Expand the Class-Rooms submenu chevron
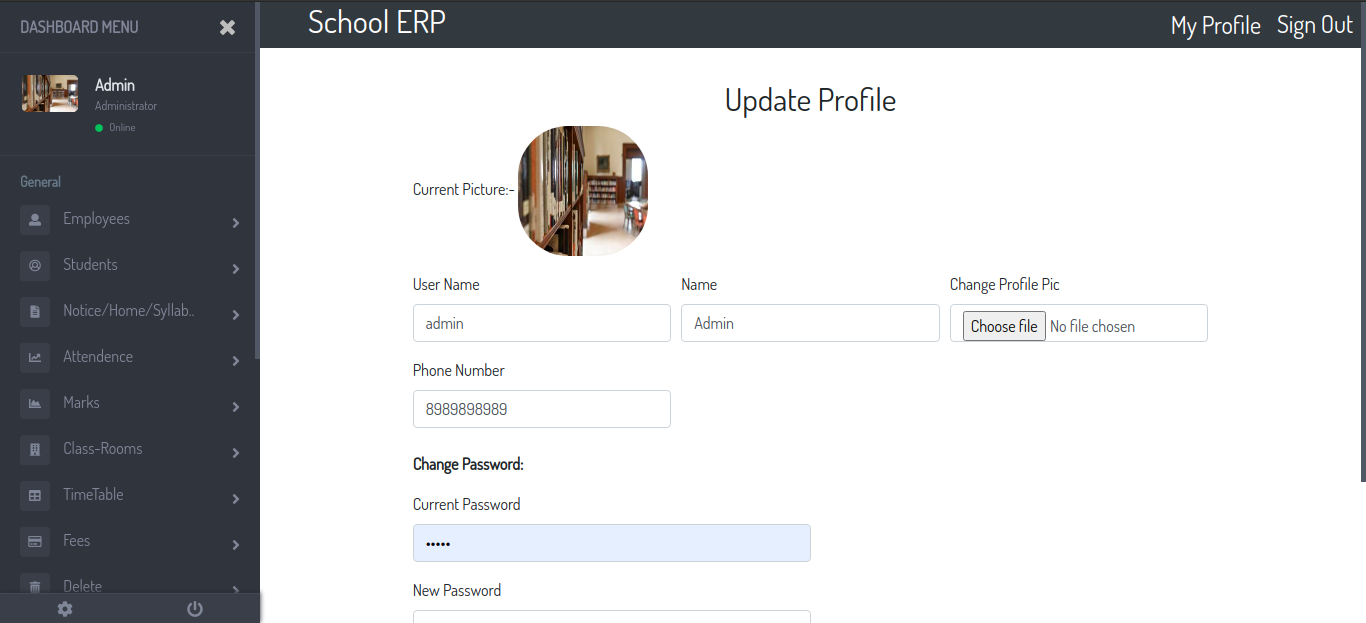 tap(236, 453)
